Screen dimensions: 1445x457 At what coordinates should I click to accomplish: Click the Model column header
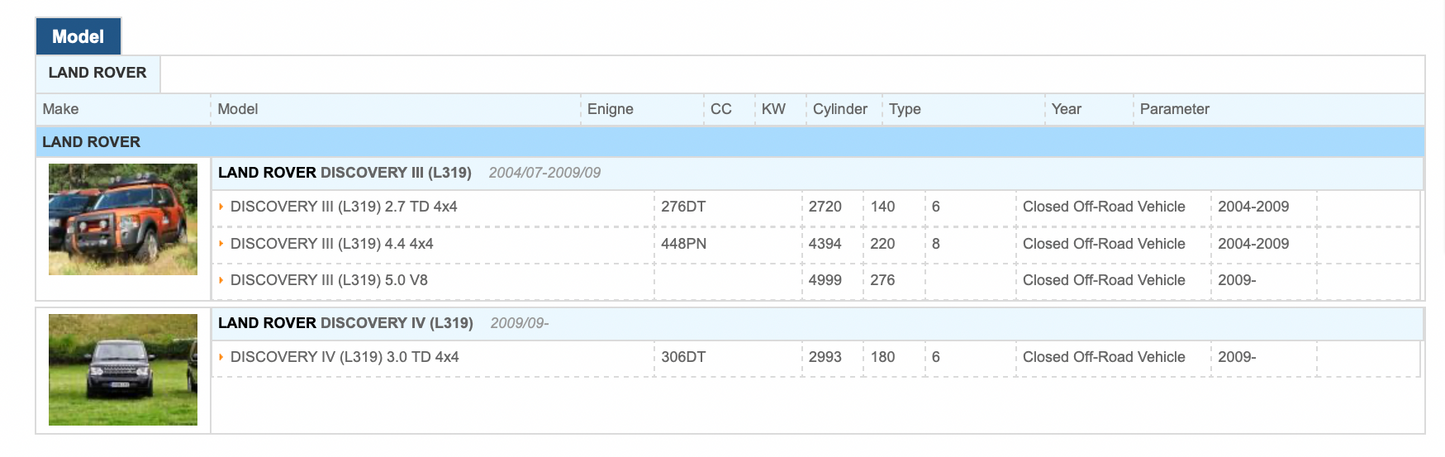[238, 109]
